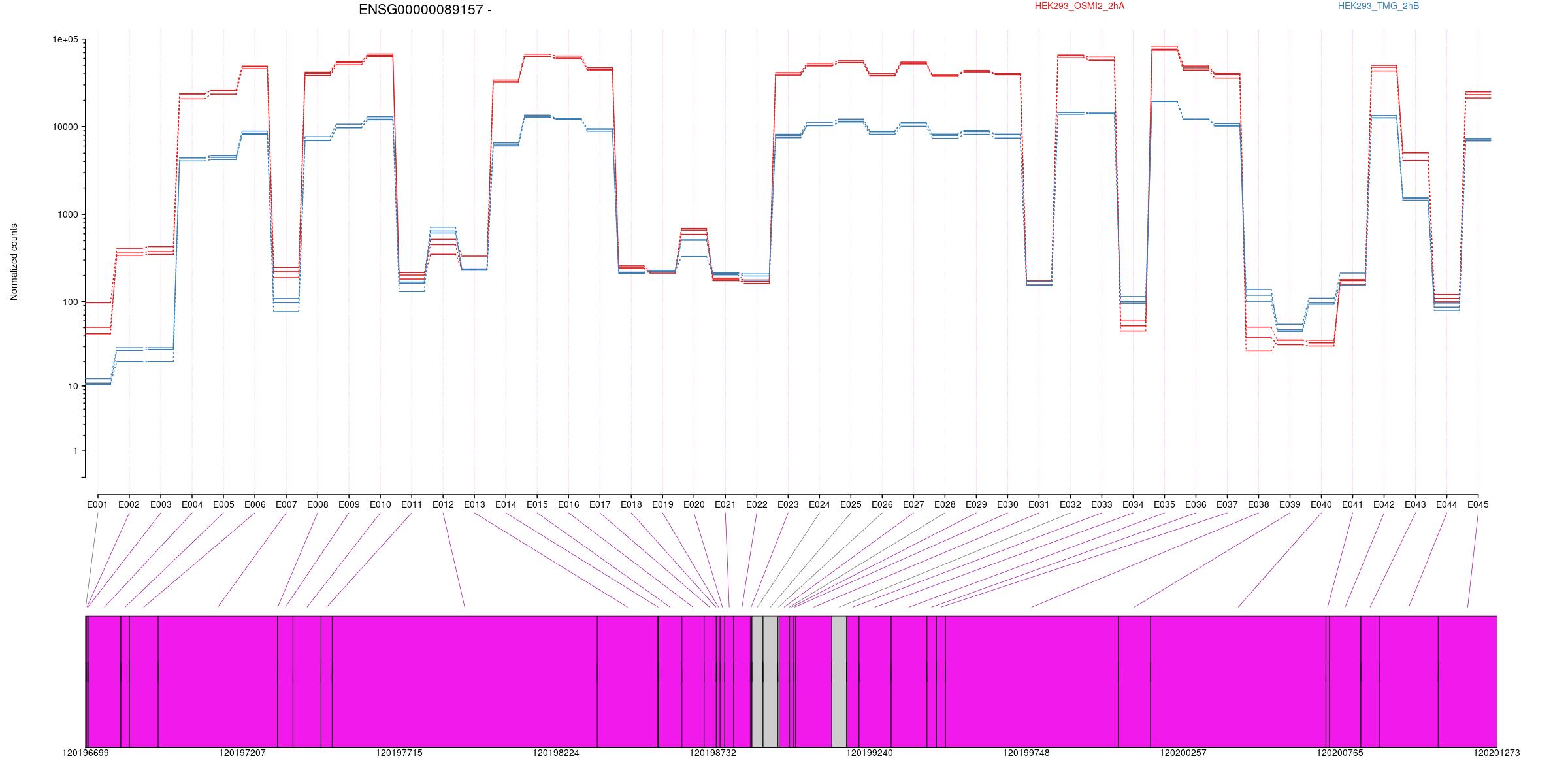Click exon label E027
The width and height of the screenshot is (1568, 784).
[913, 504]
